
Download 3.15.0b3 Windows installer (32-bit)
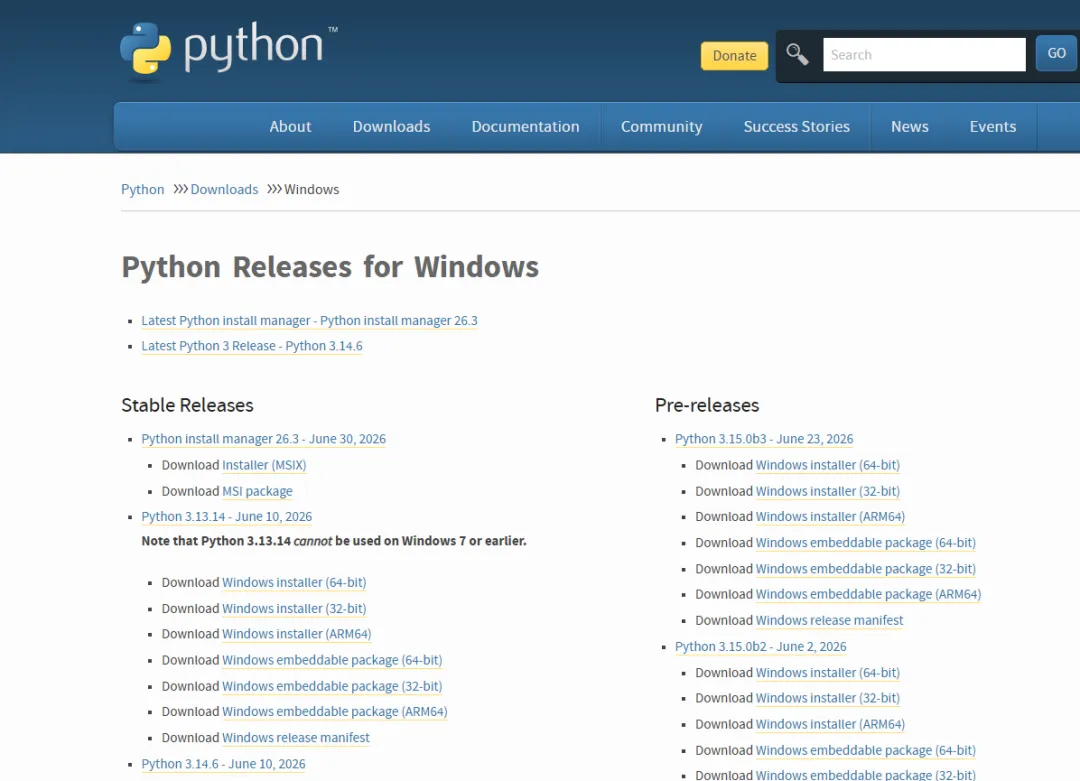click(828, 492)
